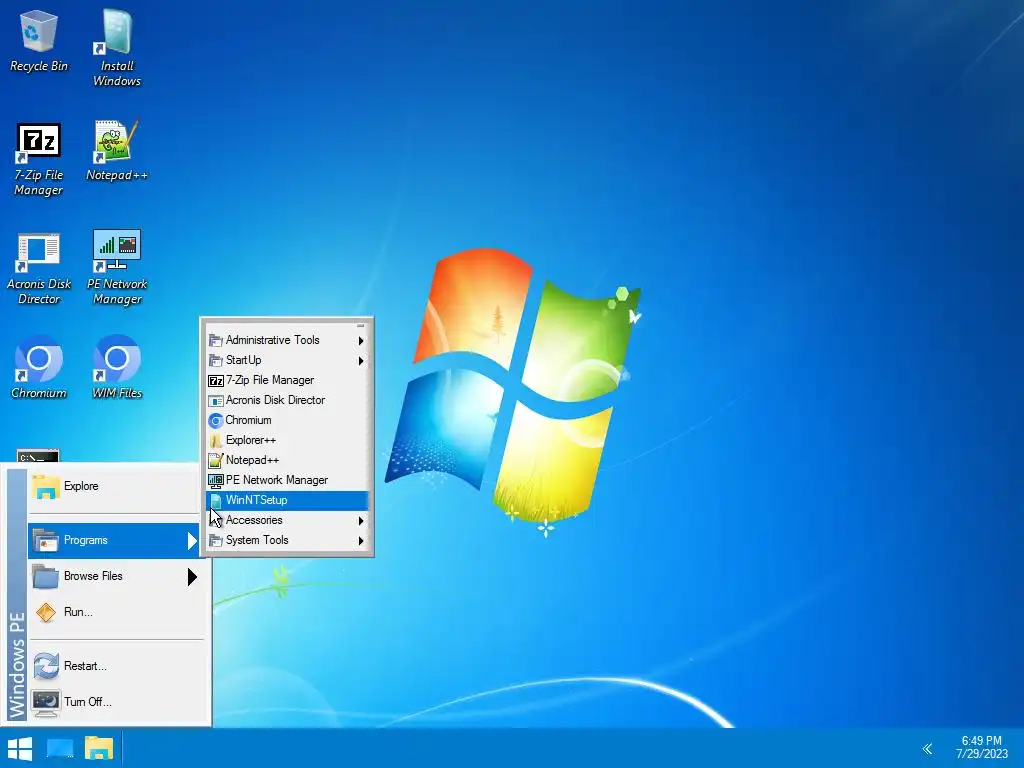
Task: Show hidden tray icons with the double chevron
Action: pyautogui.click(x=927, y=748)
